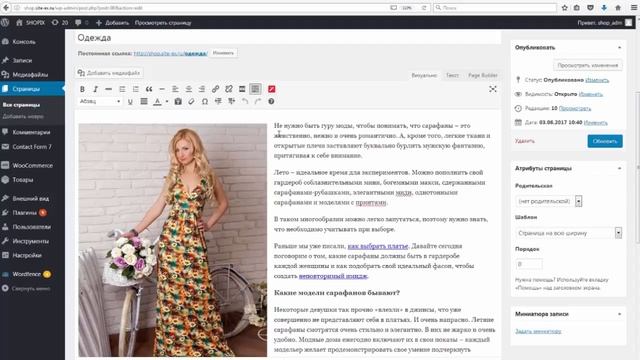Click the red shortcode icon in toolbar

click(x=271, y=89)
